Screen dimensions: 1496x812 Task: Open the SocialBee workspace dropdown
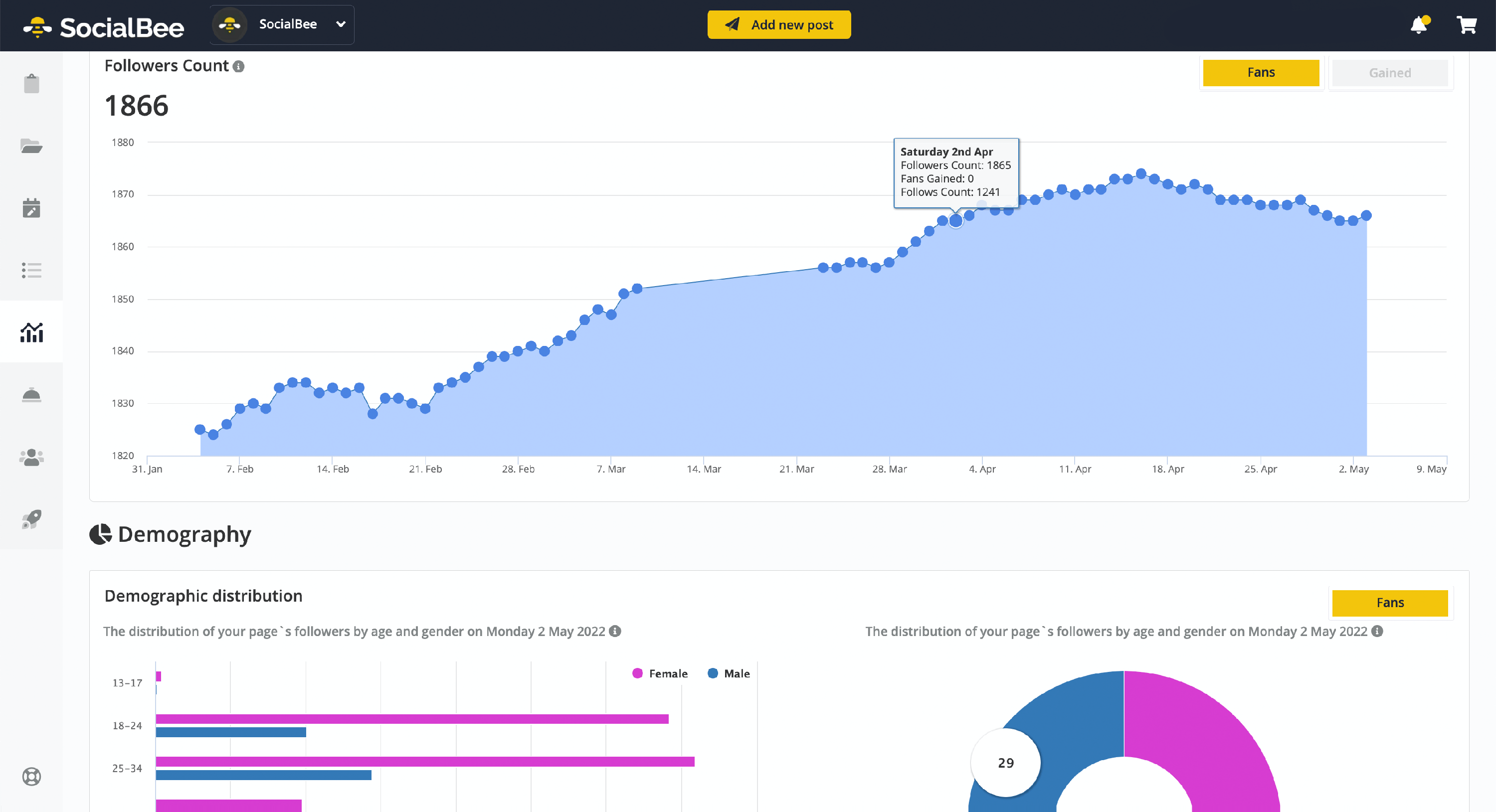282,24
